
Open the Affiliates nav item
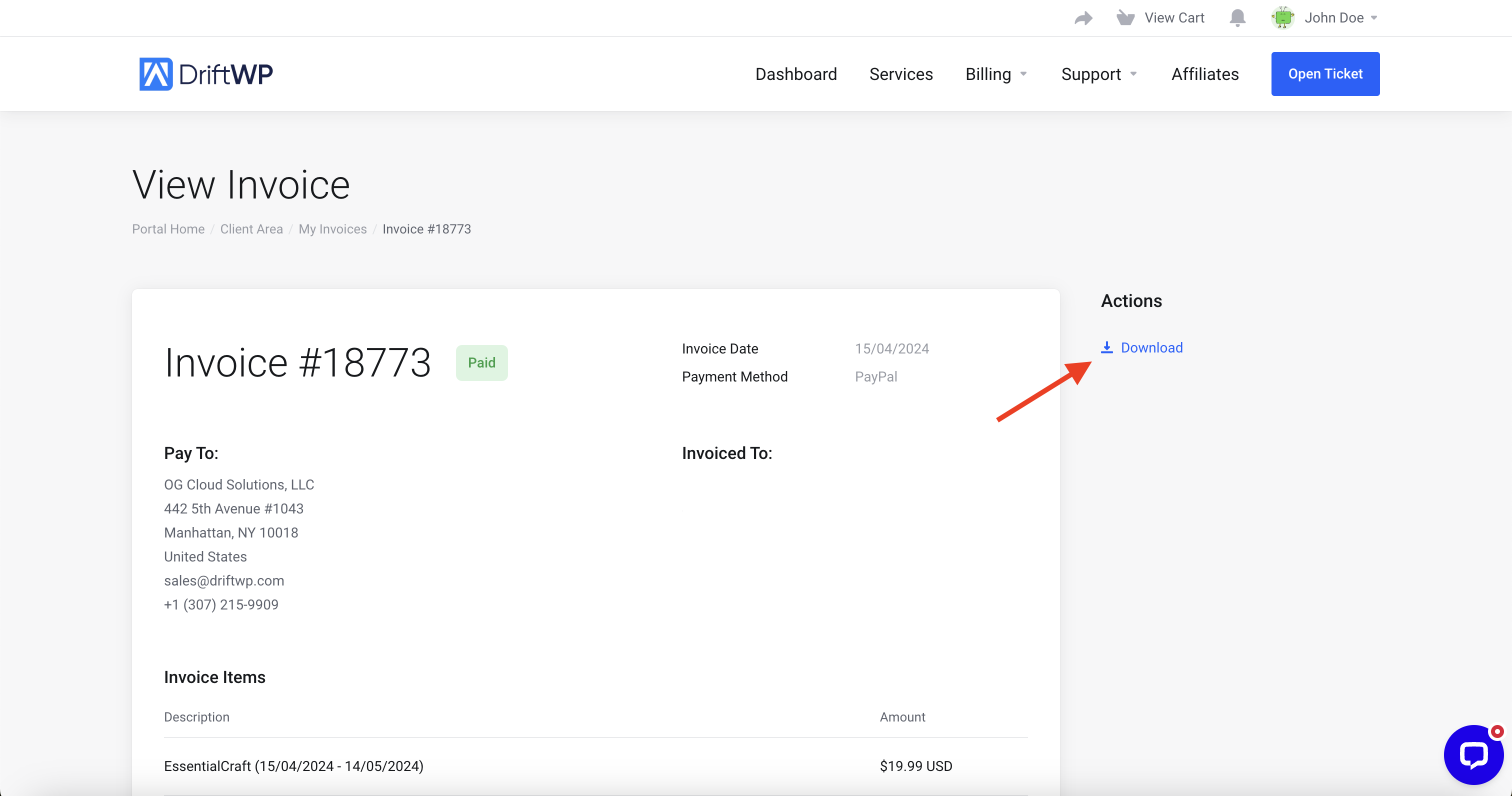[x=1205, y=74]
